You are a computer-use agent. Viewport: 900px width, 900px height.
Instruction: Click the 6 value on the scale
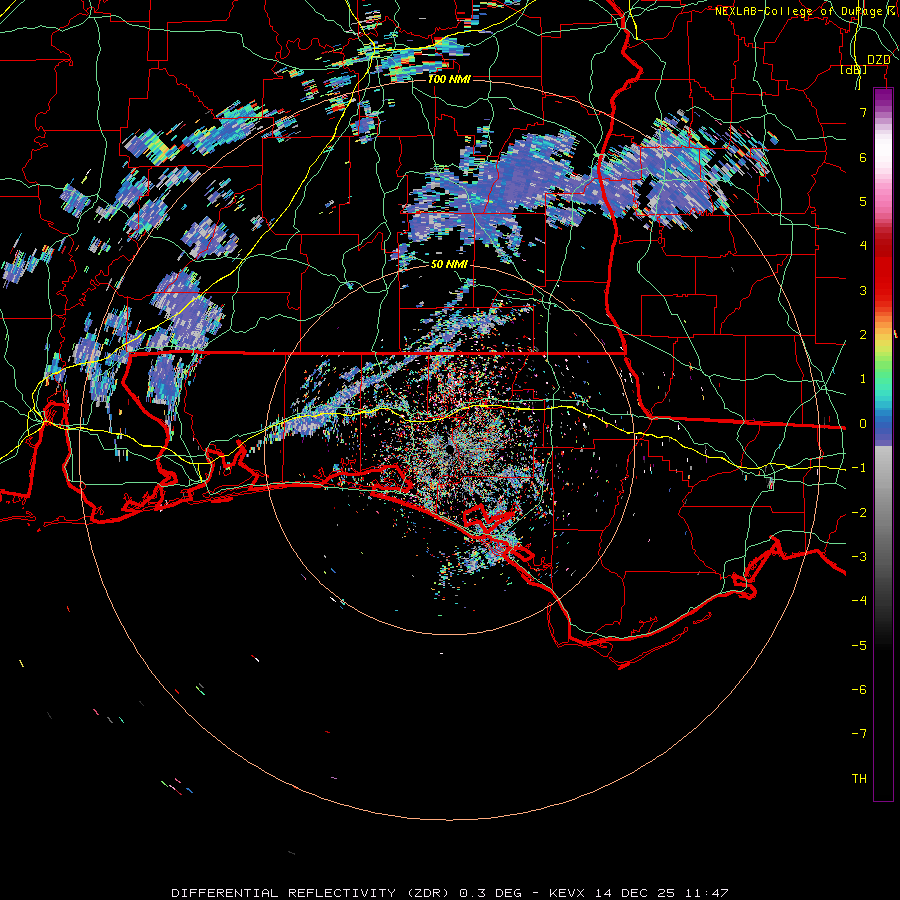pyautogui.click(x=863, y=157)
